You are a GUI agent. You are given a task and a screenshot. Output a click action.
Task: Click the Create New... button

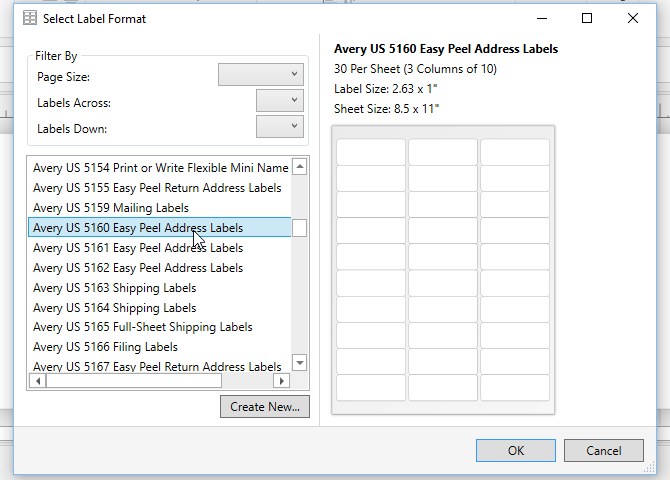pyautogui.click(x=265, y=406)
